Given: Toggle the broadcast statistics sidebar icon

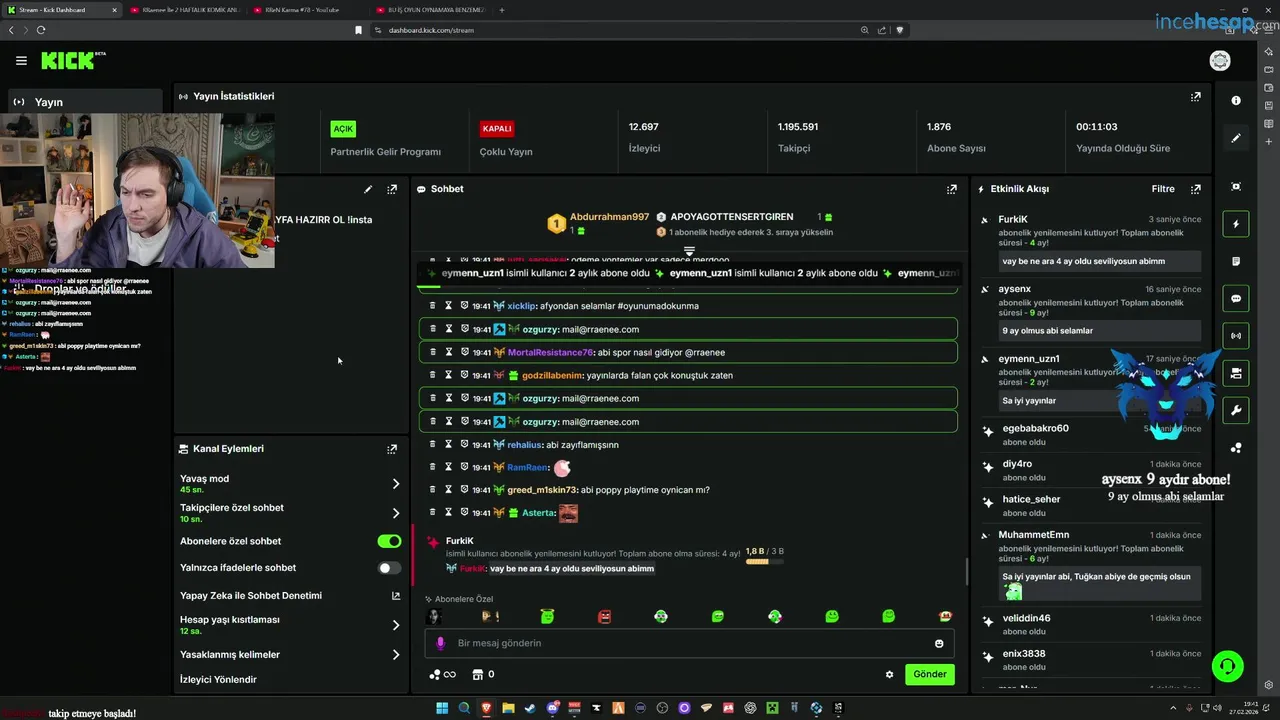Looking at the screenshot, I should click(1236, 336).
